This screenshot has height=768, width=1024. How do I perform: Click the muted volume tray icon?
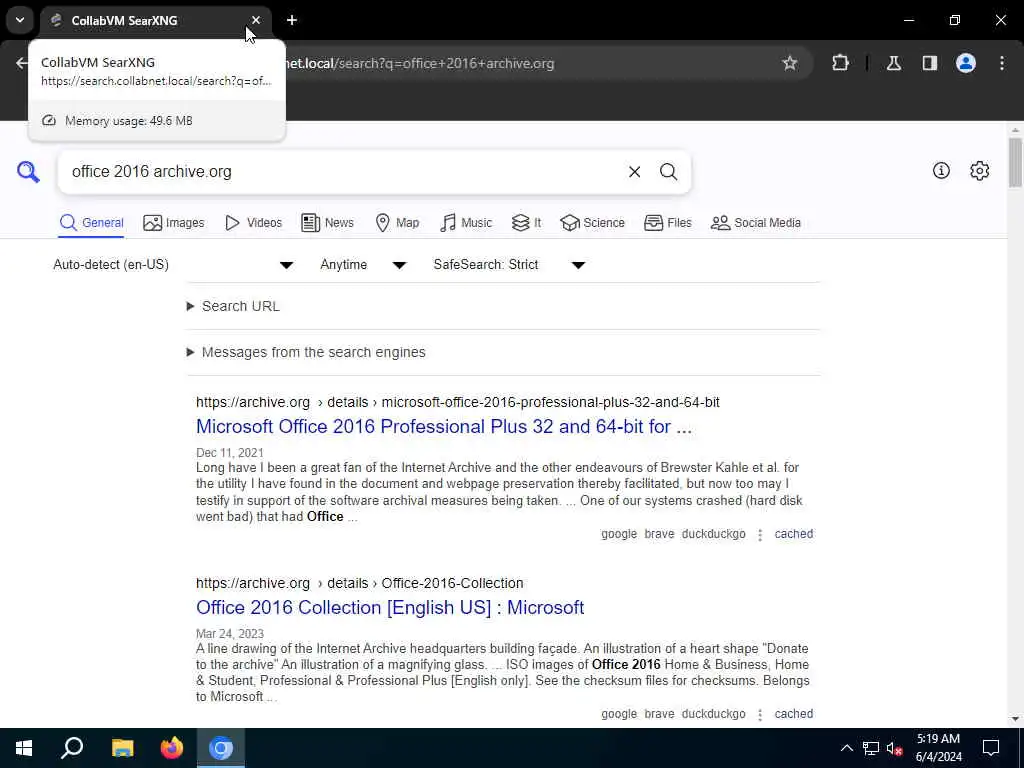tap(894, 748)
